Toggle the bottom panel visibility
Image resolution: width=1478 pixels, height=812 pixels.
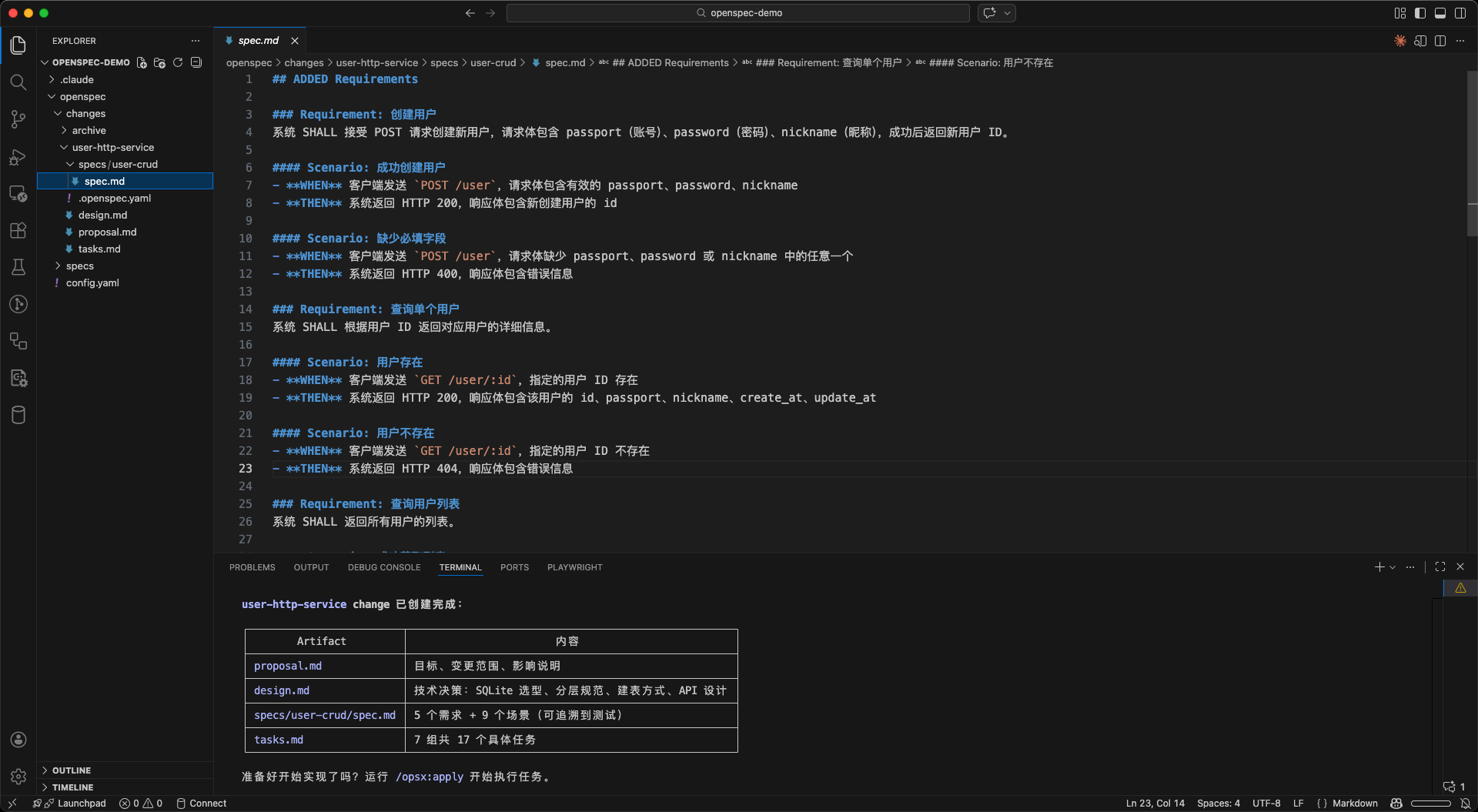pyautogui.click(x=1440, y=13)
